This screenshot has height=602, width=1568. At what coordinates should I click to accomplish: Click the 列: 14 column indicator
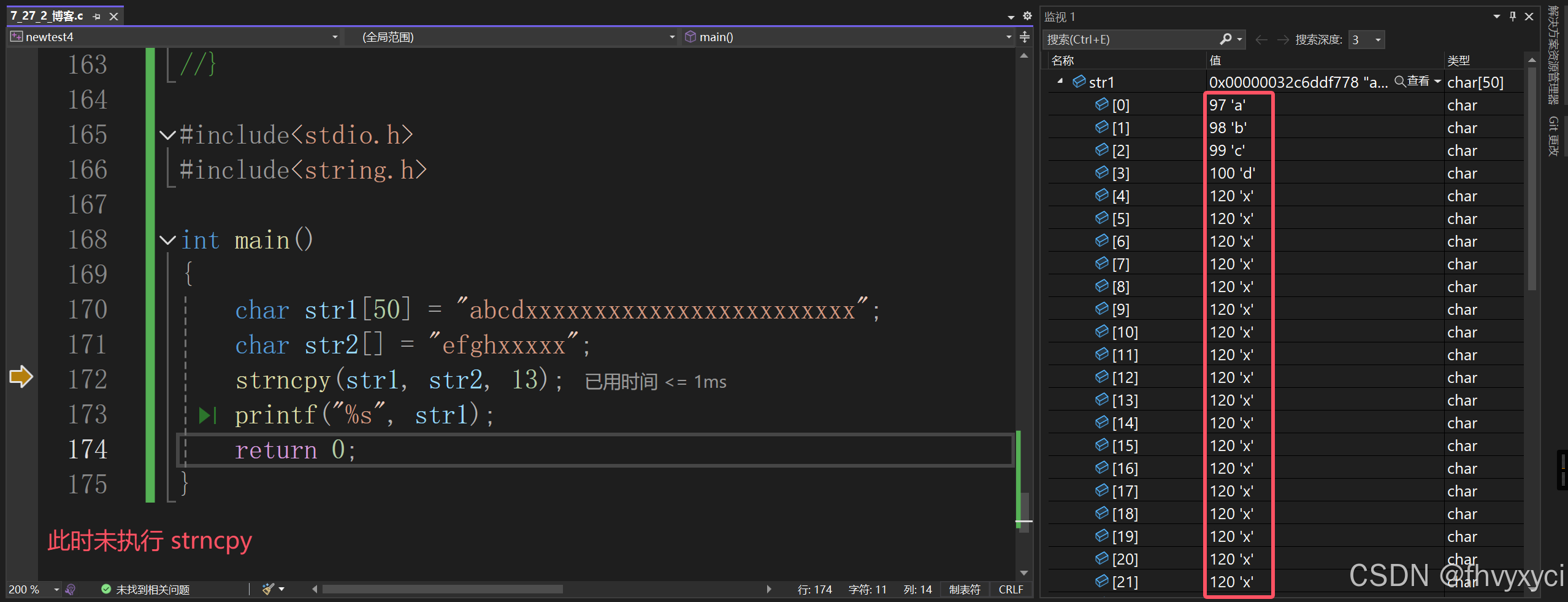[917, 589]
